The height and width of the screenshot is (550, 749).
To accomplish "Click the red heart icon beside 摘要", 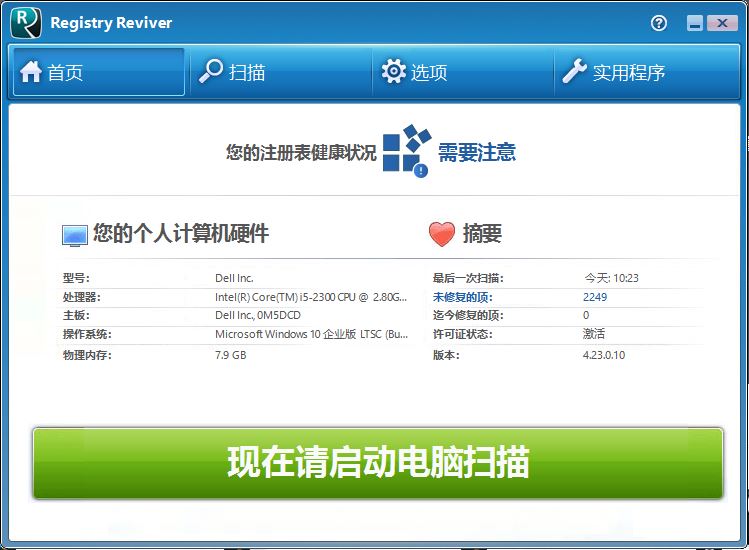I will [x=442, y=234].
